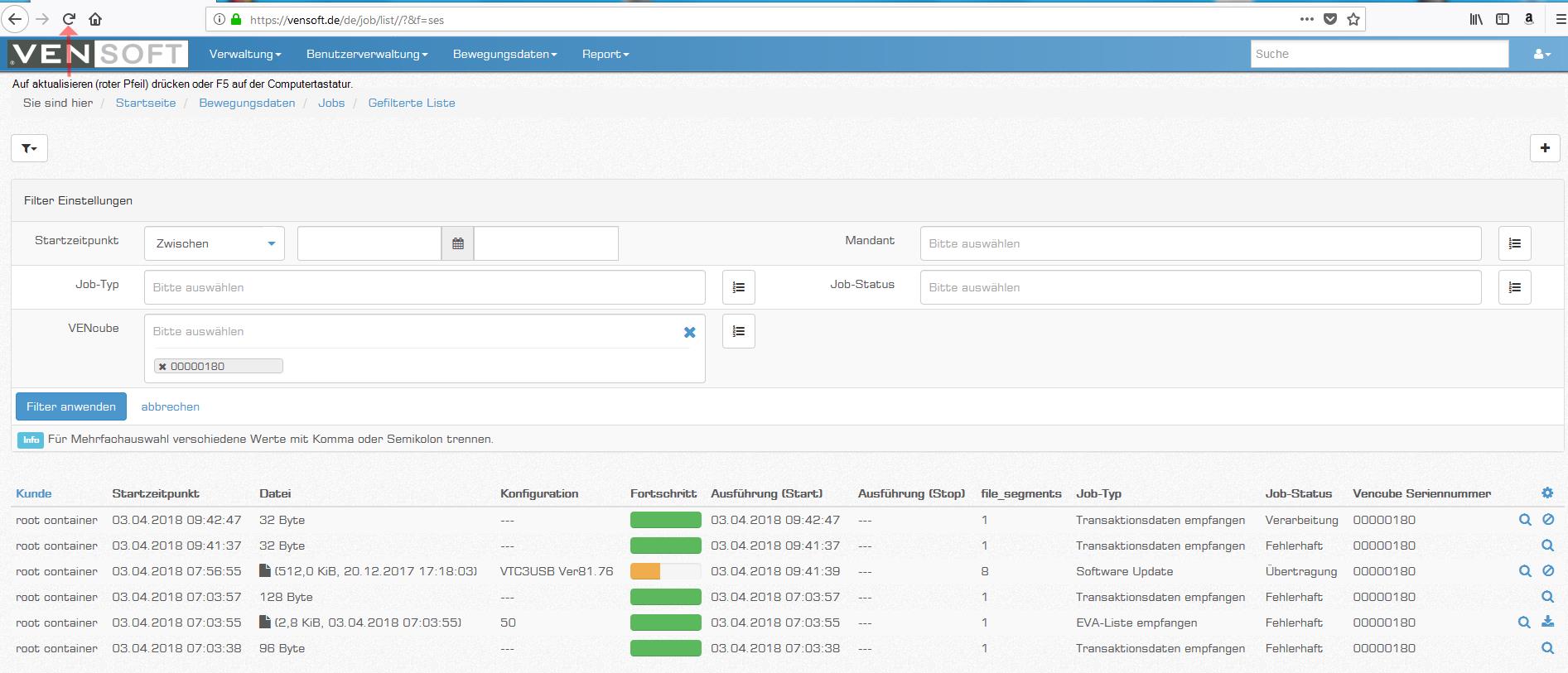
Task: Click the Filter anwenden button
Action: [x=71, y=406]
